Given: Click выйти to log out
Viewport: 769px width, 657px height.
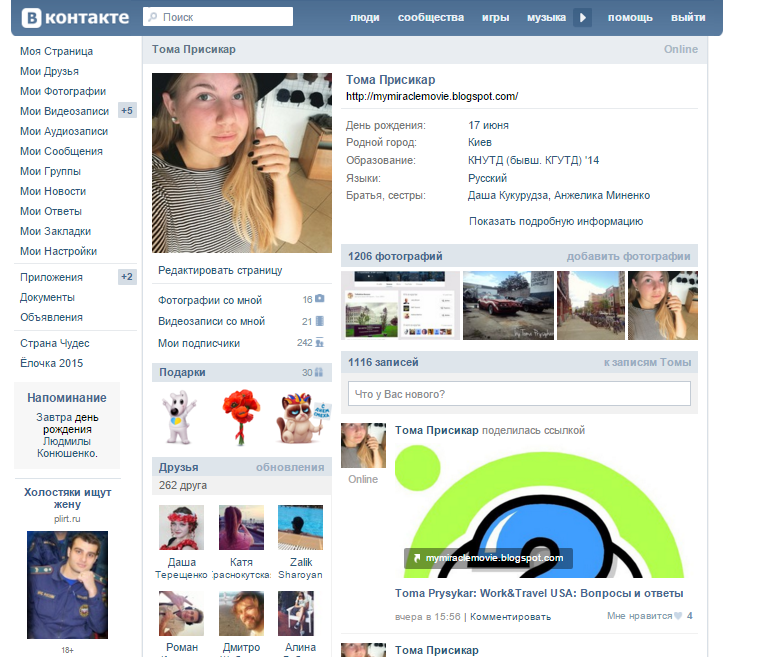Looking at the screenshot, I should [x=688, y=18].
